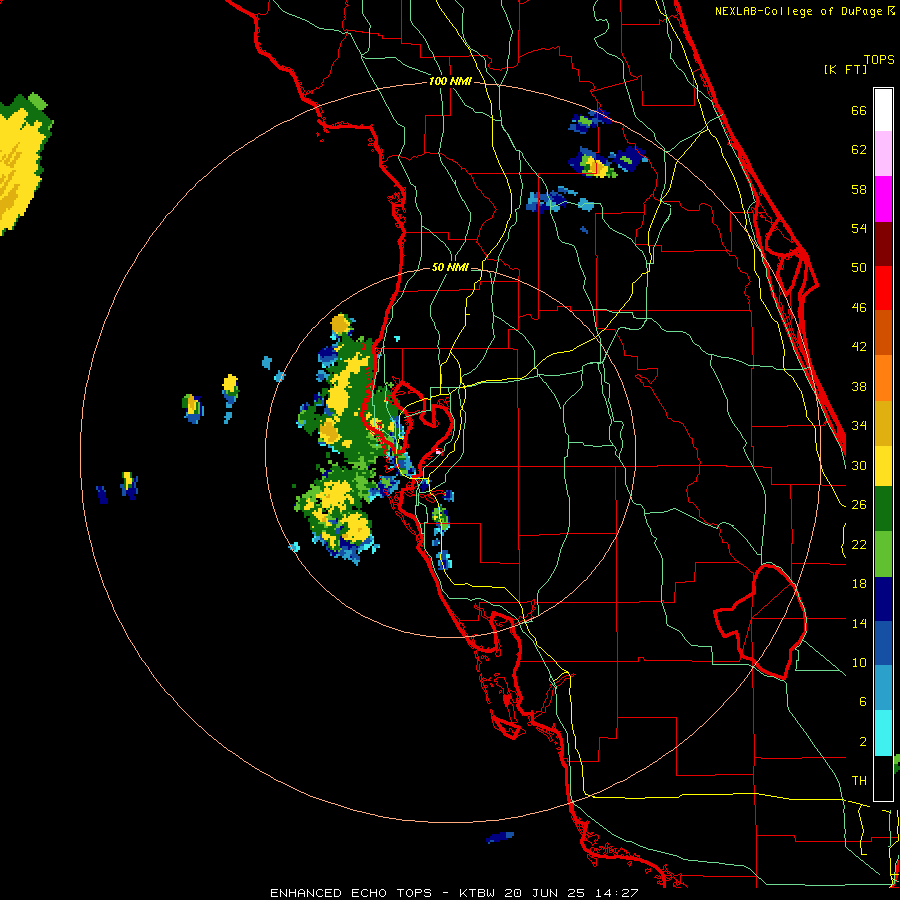900x900 pixels.
Task: Click the "20 JUN 25" date text
Action: tap(545, 893)
